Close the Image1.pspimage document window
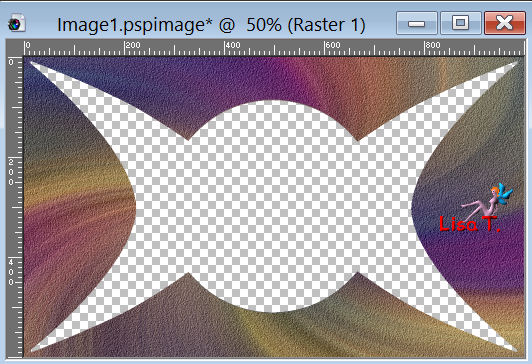Screen dimensions: 532x364 505,23
